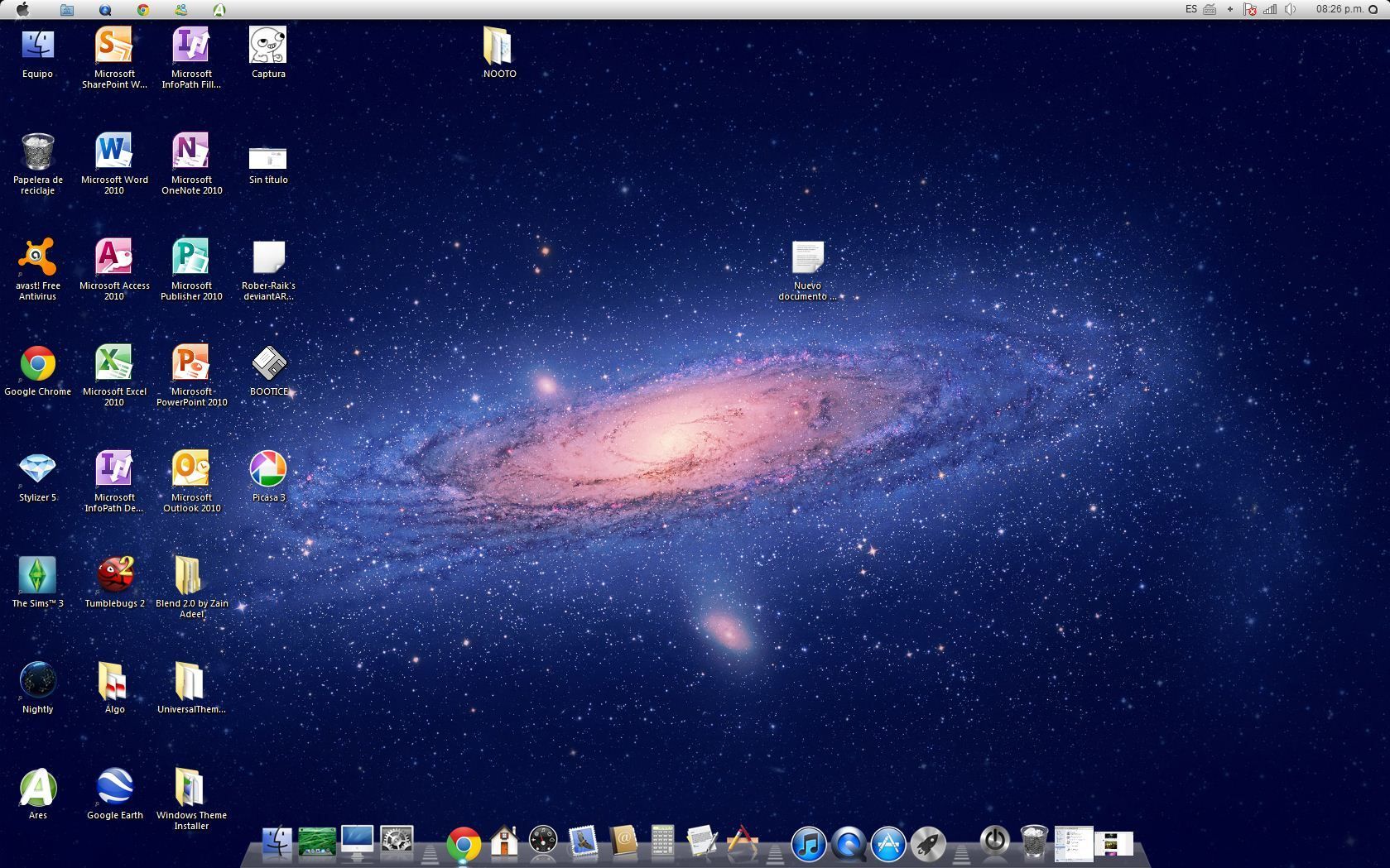Open iTunes from the dock

(808, 843)
